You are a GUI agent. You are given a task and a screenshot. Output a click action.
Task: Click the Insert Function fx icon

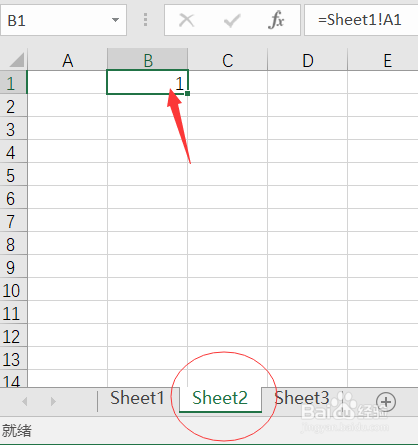pos(276,20)
